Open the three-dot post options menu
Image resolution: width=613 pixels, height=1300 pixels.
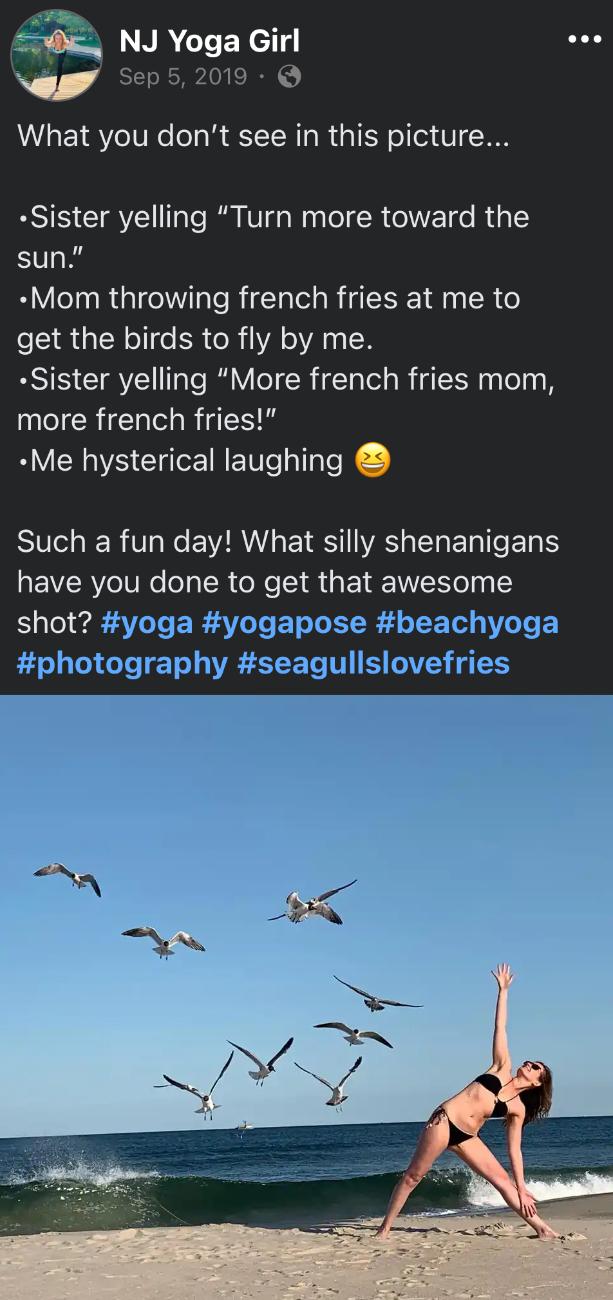[x=585, y=39]
